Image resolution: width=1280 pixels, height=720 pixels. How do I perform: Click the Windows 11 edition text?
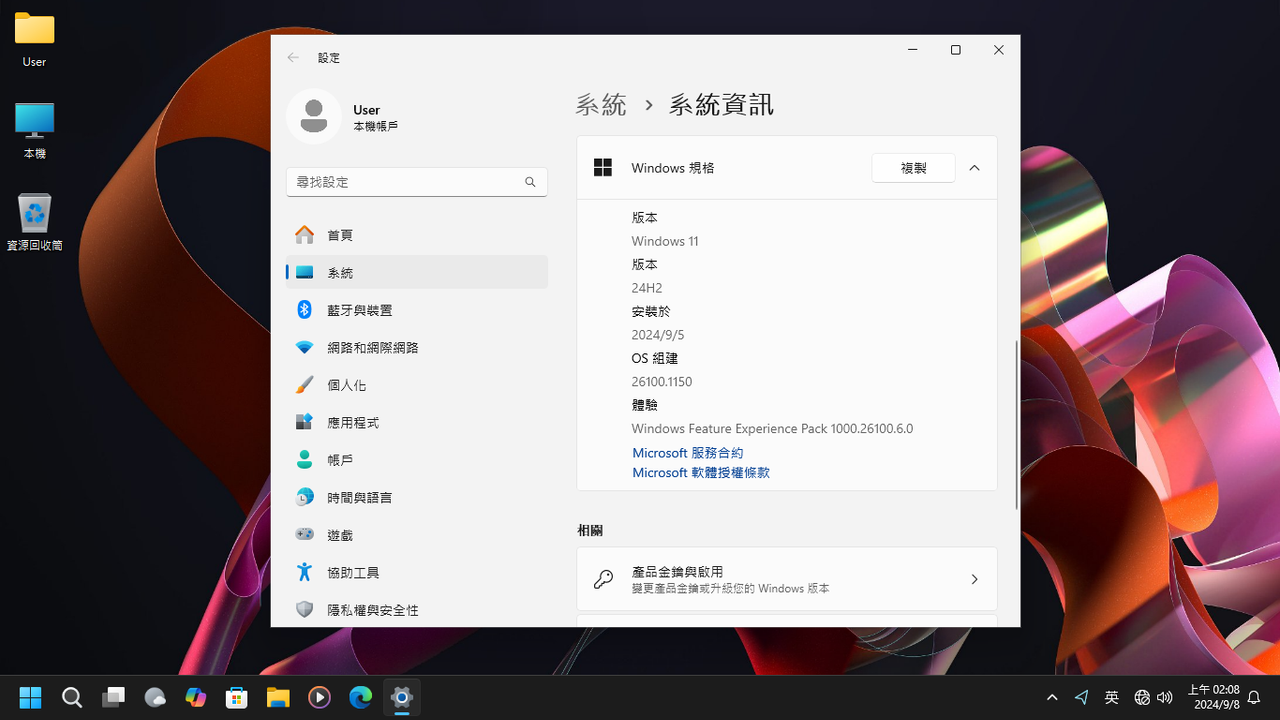click(x=665, y=241)
